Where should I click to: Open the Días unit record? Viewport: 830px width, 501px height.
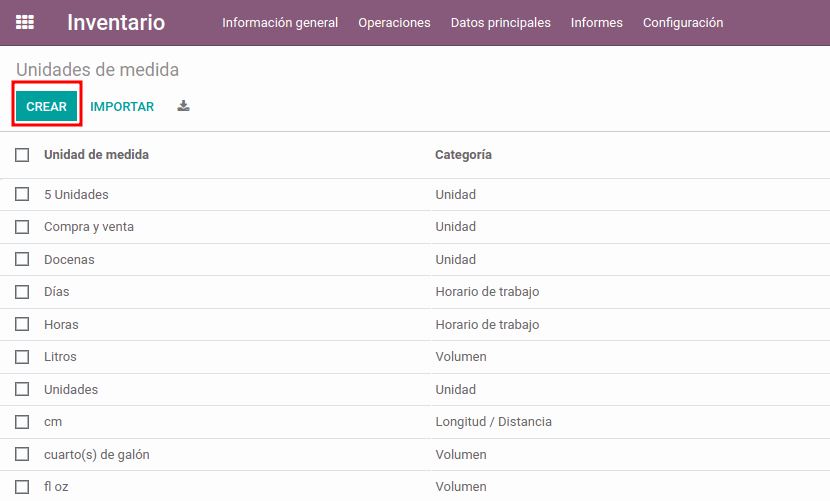[57, 292]
